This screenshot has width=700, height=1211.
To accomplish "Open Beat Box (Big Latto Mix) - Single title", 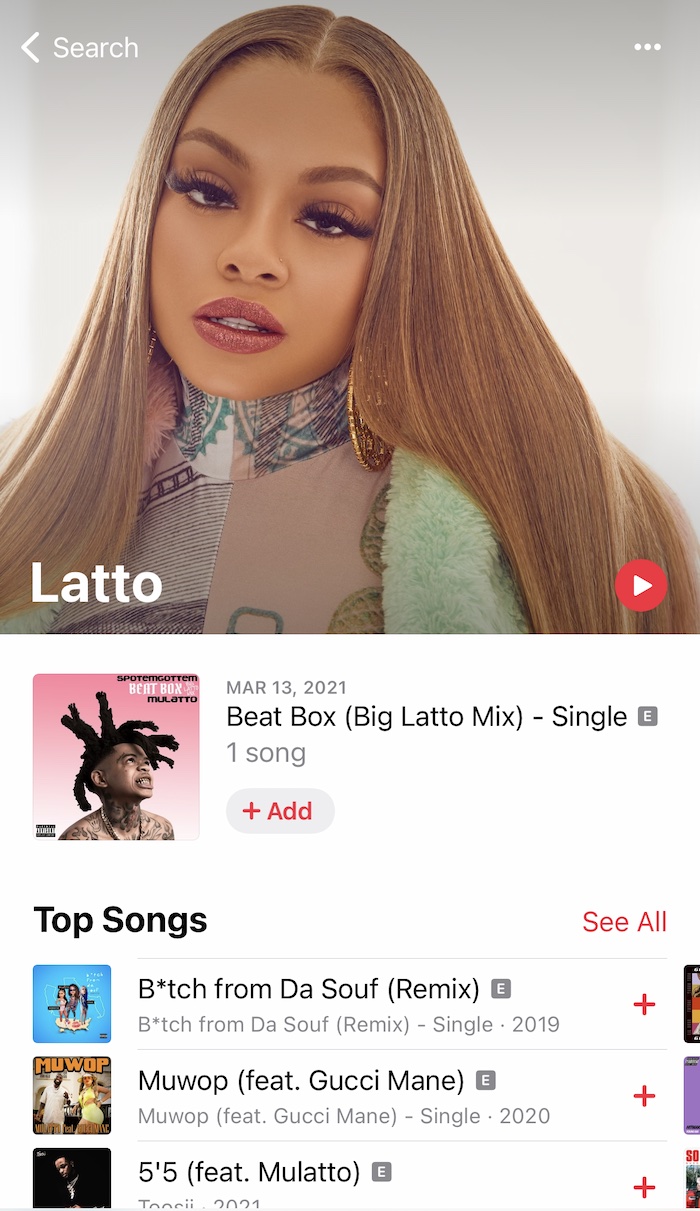I will pyautogui.click(x=427, y=717).
